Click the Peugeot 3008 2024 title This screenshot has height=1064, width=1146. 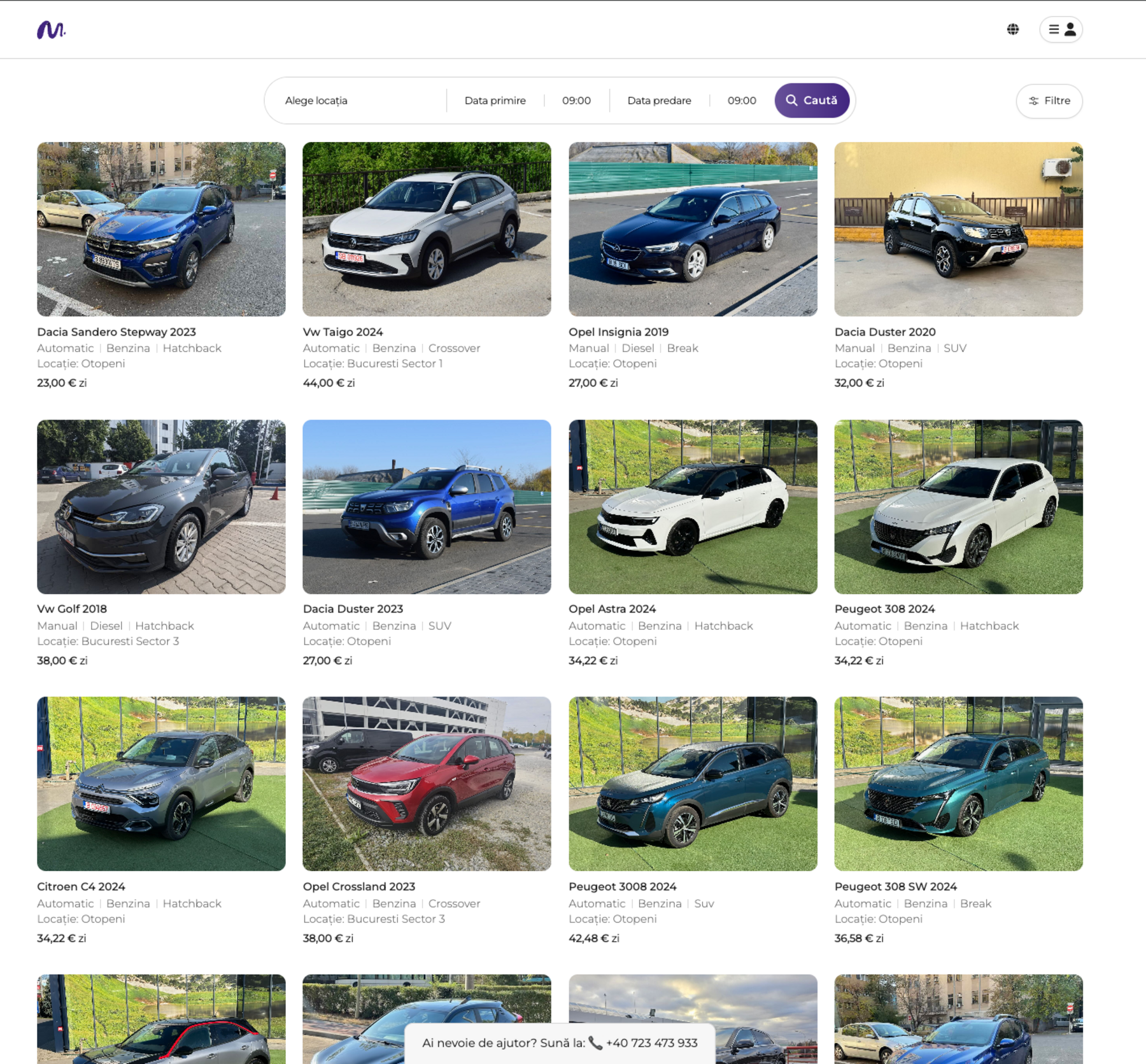click(x=622, y=886)
